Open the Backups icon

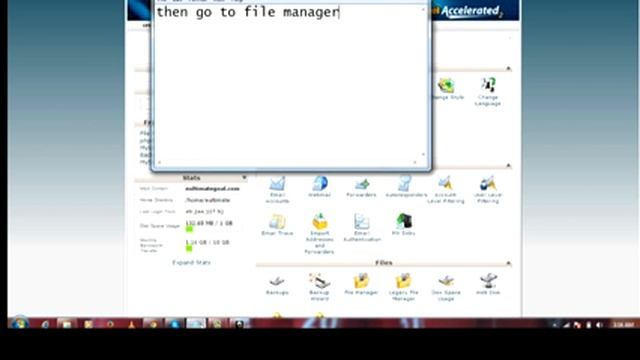[277, 281]
